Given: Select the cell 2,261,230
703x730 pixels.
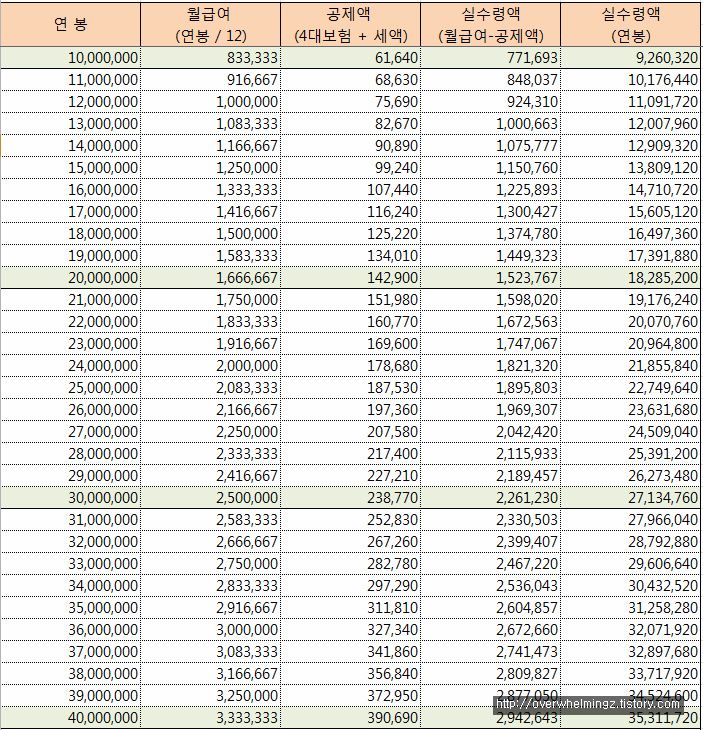Looking at the screenshot, I should (x=491, y=497).
